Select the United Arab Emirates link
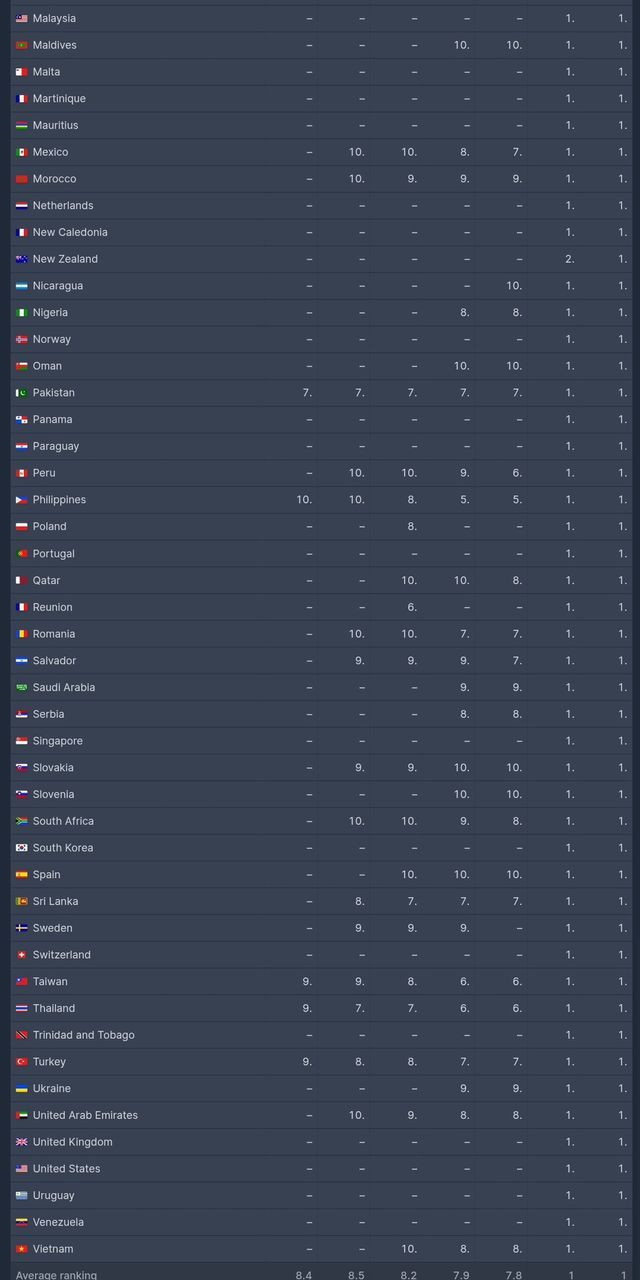 point(85,1115)
